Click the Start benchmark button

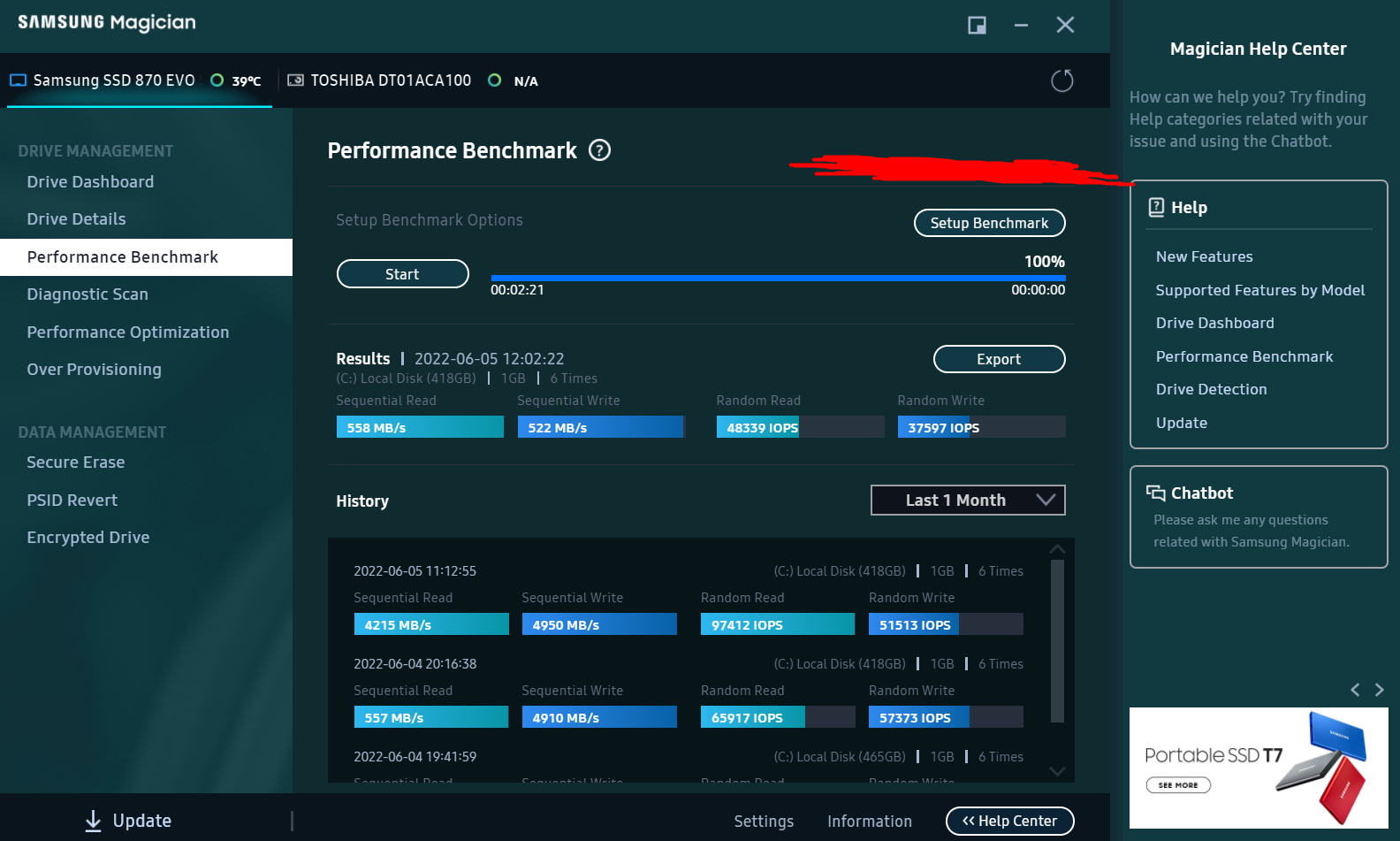click(402, 274)
